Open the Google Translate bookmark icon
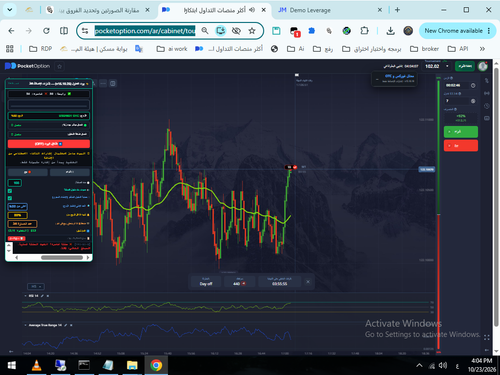The image size is (500, 375). point(139,49)
